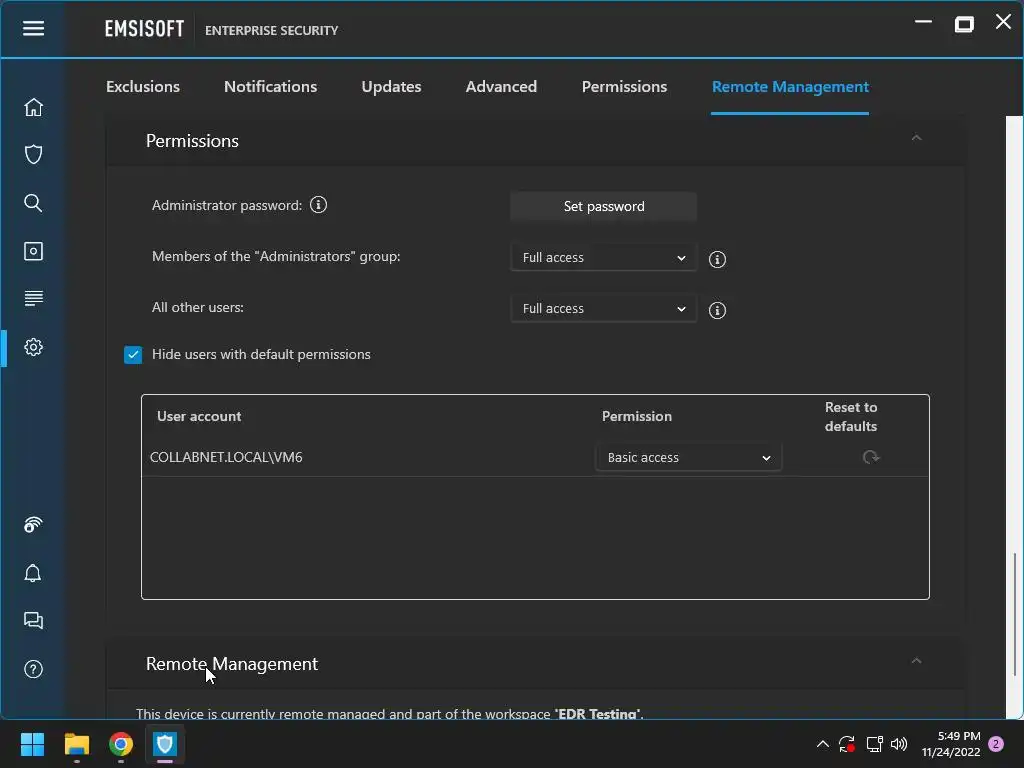Click the EMSISOFT logo in title bar
The image size is (1024, 768).
144,29
